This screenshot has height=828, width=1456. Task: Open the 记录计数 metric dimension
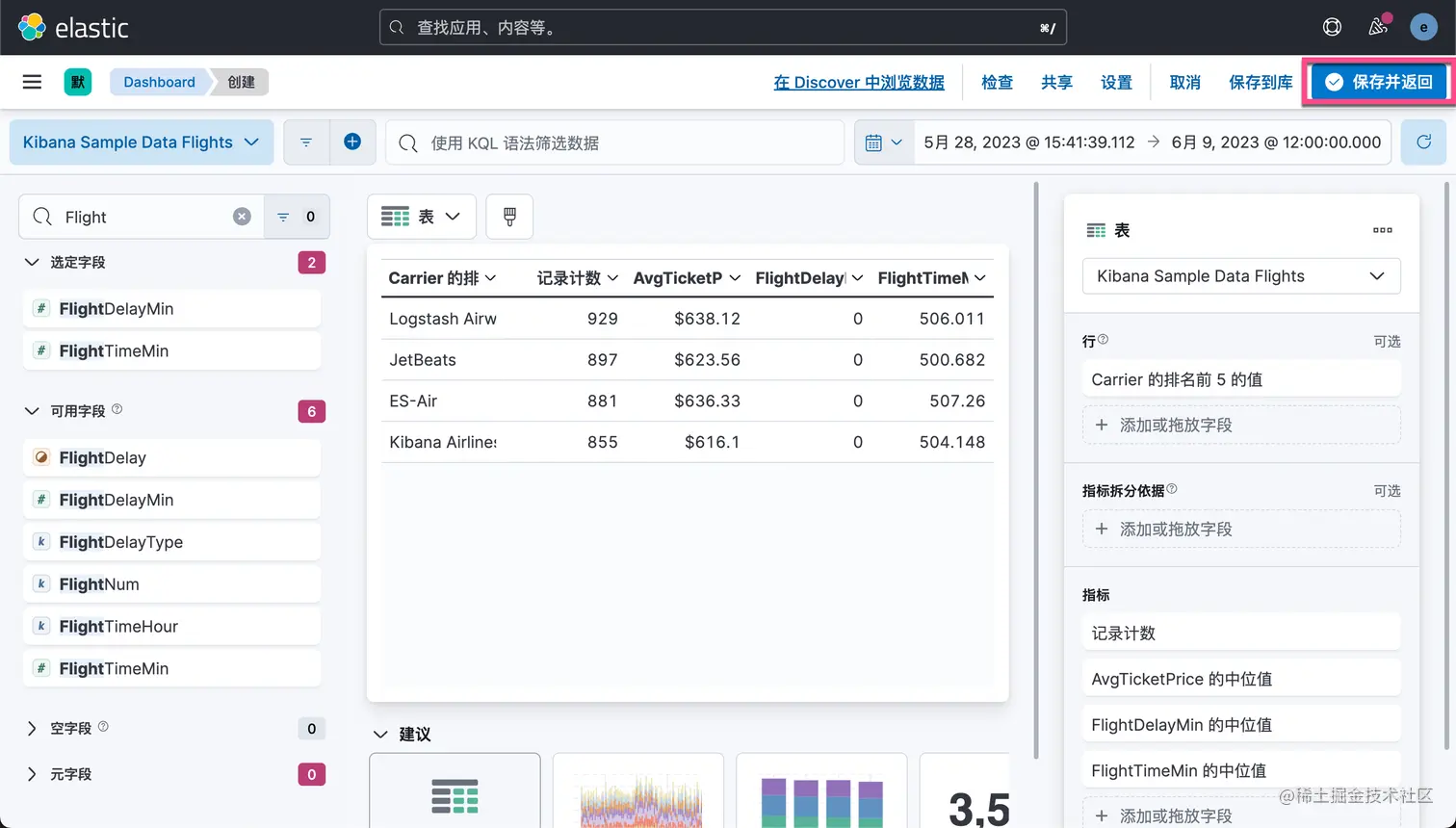(x=1241, y=634)
